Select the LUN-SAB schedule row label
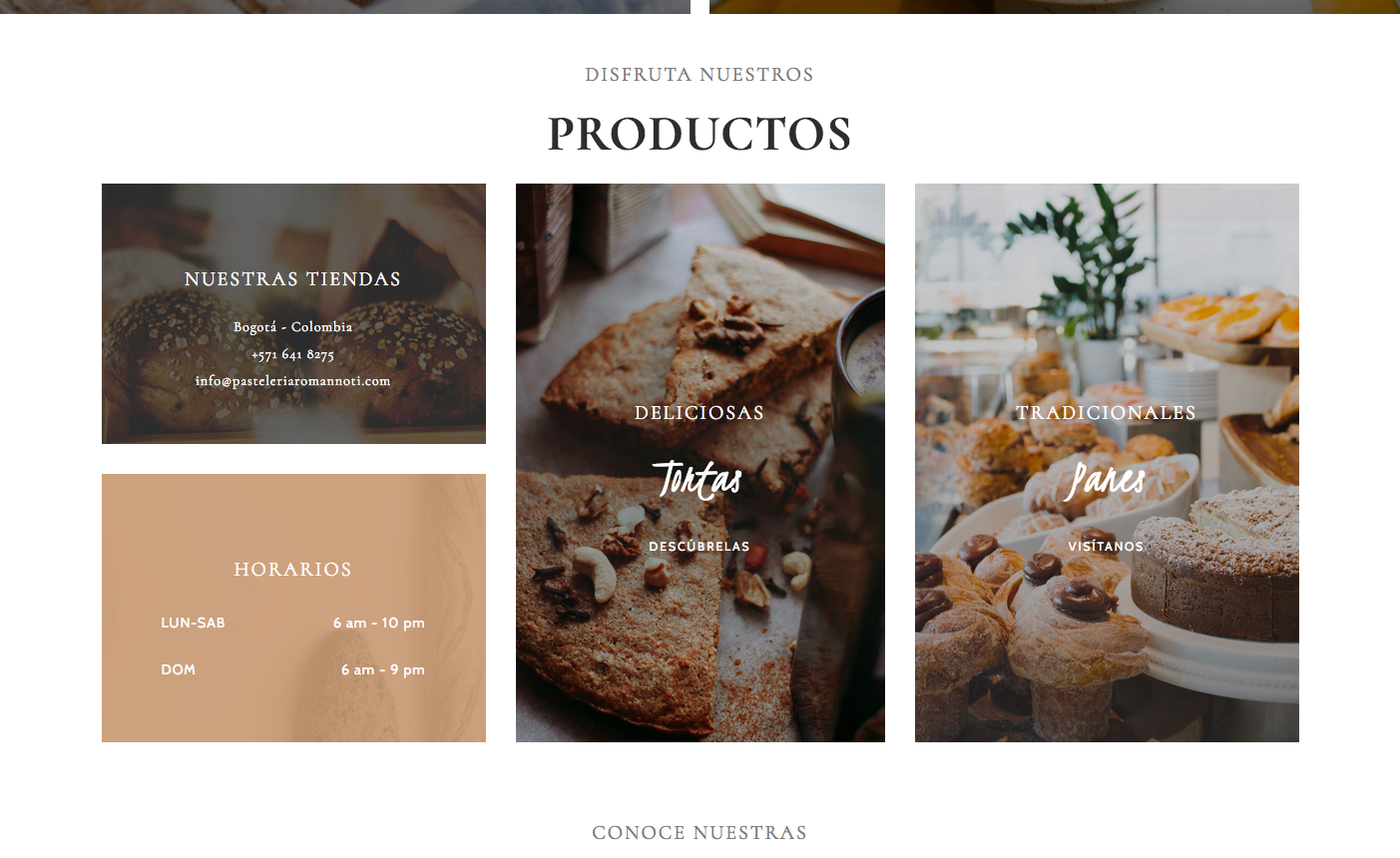The height and width of the screenshot is (858, 1400). coord(193,623)
